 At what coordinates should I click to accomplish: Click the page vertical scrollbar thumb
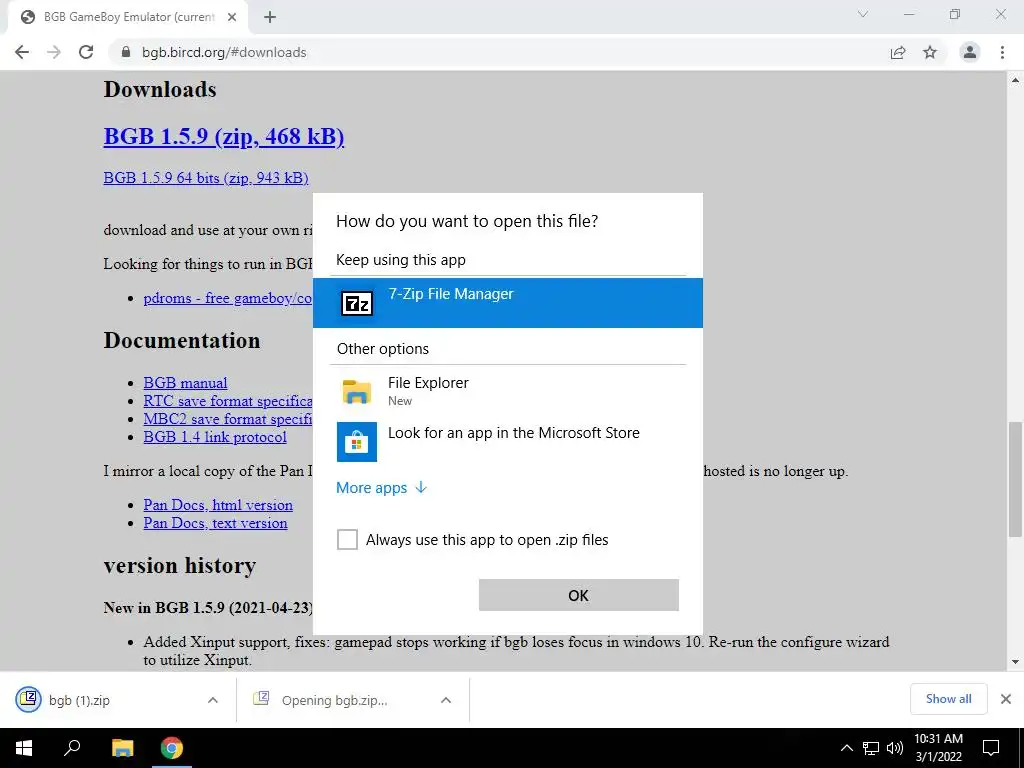(x=1015, y=478)
